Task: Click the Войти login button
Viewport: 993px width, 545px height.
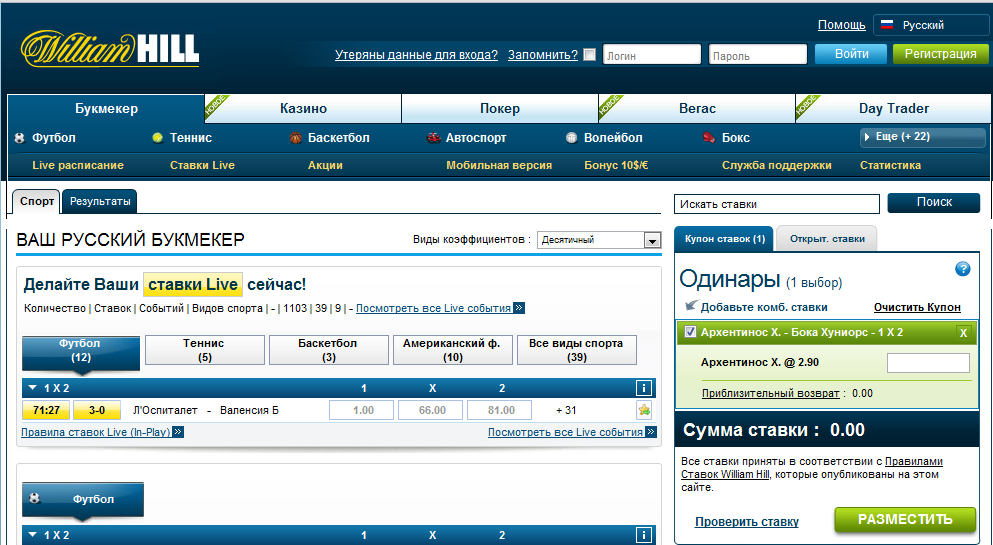Action: tap(851, 54)
